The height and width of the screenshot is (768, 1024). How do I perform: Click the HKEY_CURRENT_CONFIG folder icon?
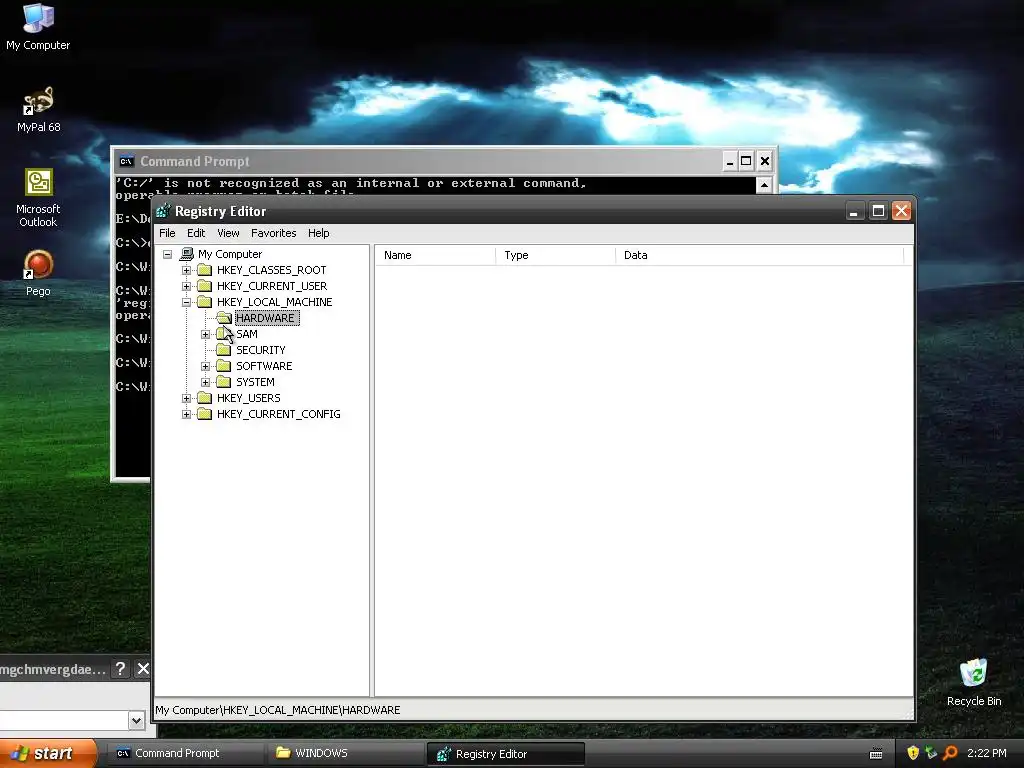pos(204,414)
